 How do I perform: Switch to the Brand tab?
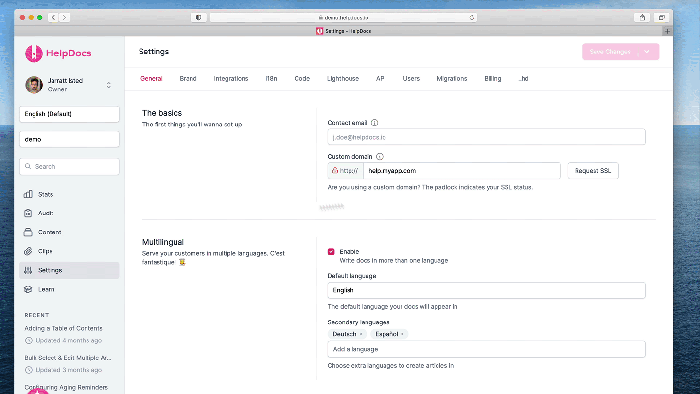(188, 79)
